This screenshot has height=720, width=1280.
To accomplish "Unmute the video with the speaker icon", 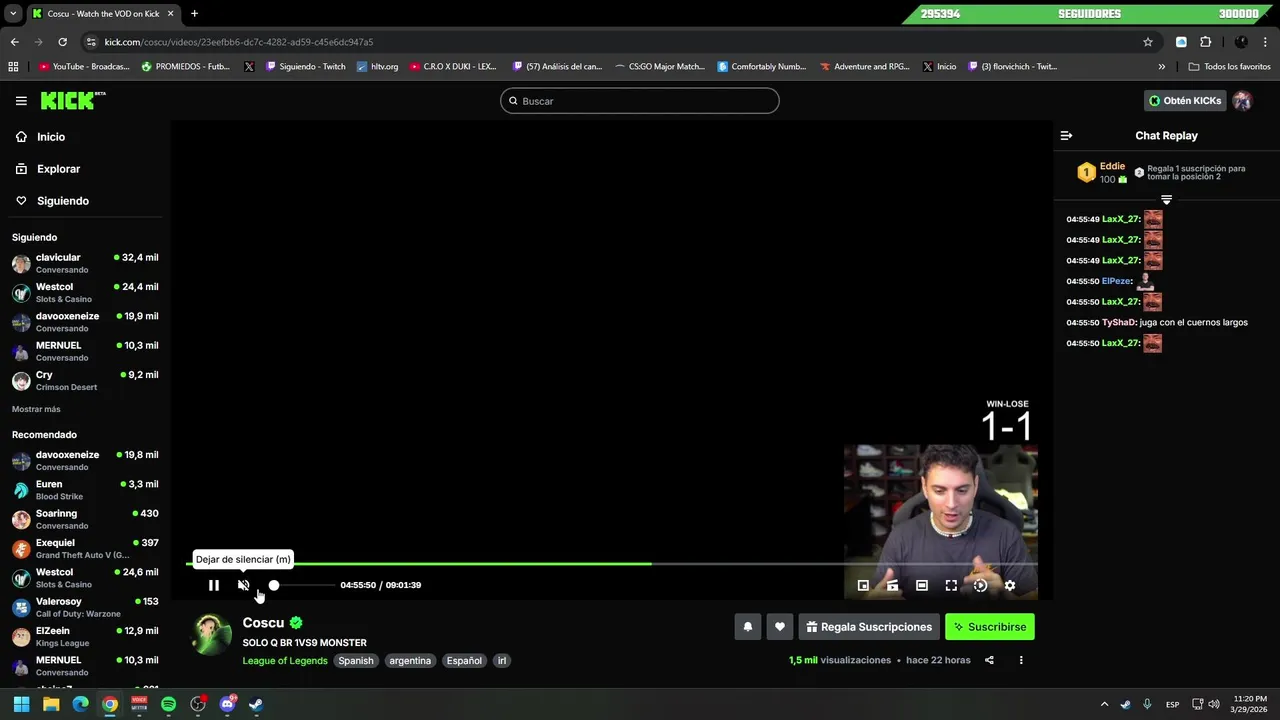I will (243, 585).
